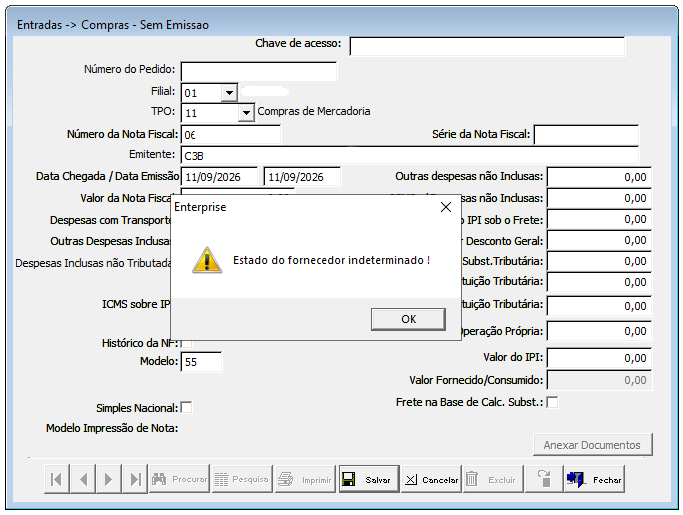Focus the Número do Pedido field
Image resolution: width=683 pixels, height=515 pixels.
coord(259,71)
